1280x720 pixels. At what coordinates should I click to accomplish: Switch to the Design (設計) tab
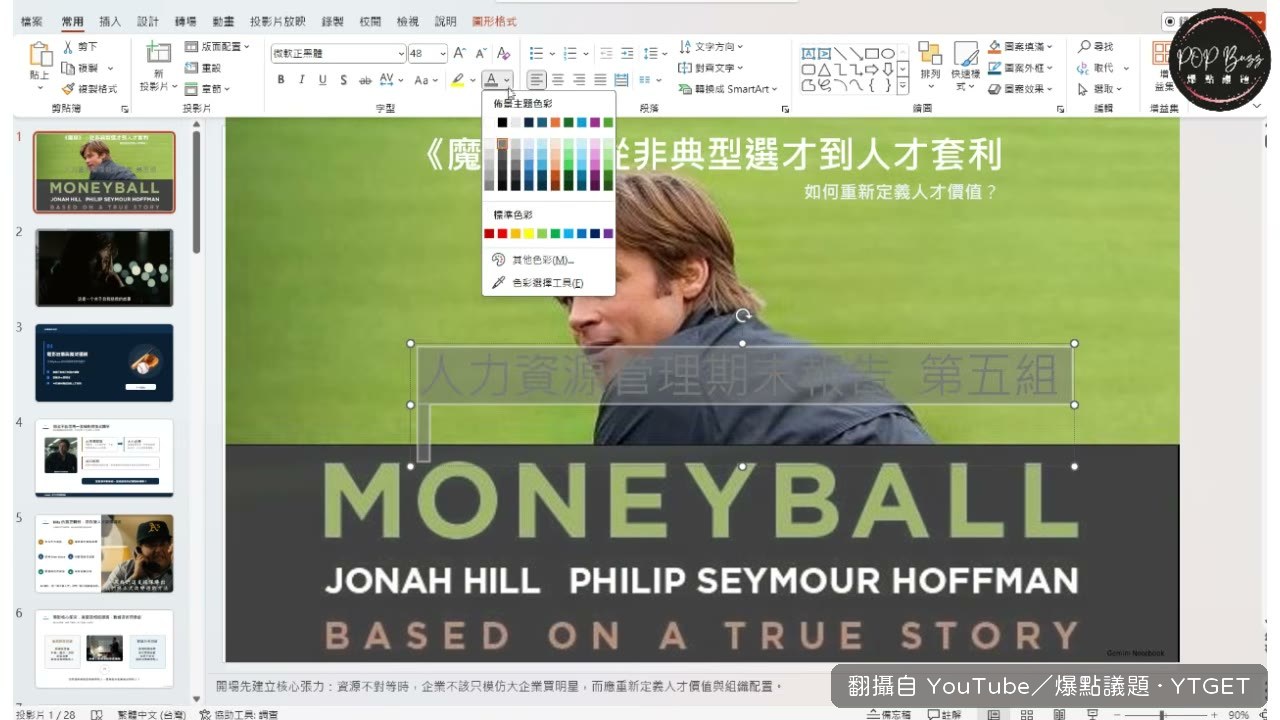(x=148, y=21)
